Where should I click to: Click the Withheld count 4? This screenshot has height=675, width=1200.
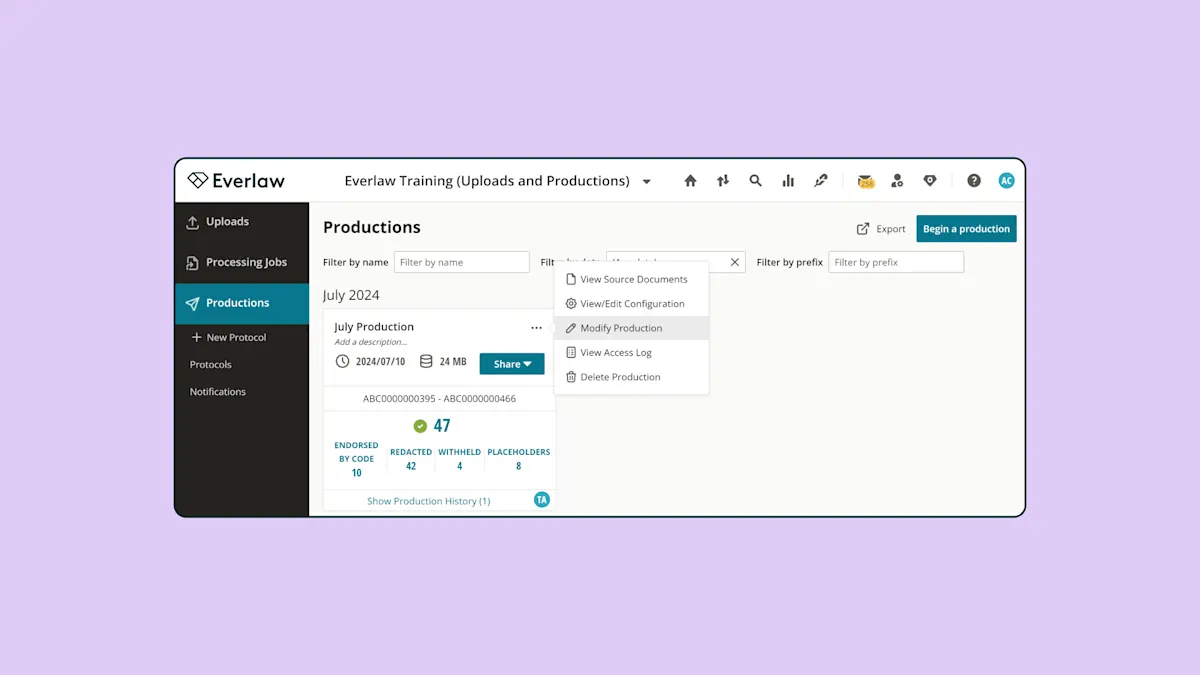point(460,466)
